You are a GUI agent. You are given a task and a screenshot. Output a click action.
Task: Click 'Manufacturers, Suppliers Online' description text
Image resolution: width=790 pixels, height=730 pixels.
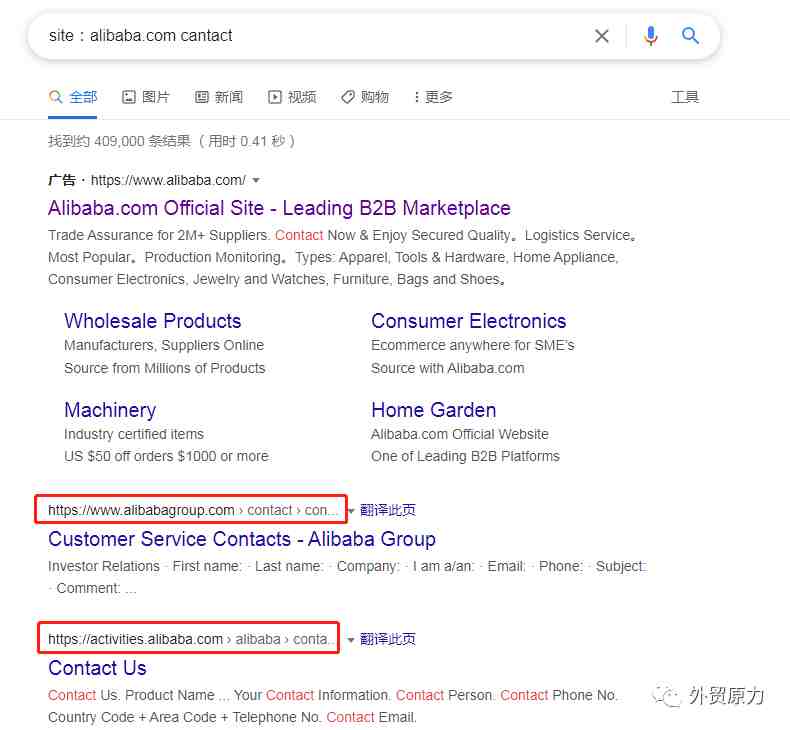(164, 345)
